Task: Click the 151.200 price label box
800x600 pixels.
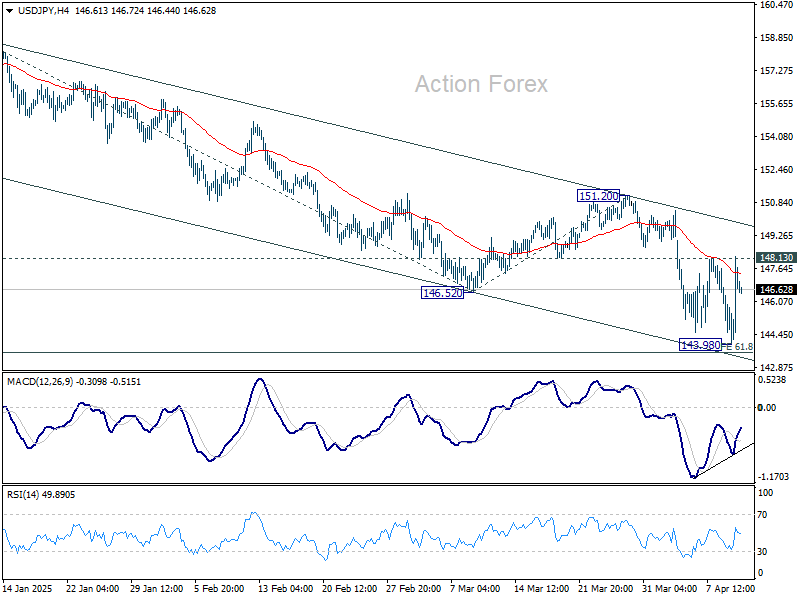Action: click(x=598, y=196)
